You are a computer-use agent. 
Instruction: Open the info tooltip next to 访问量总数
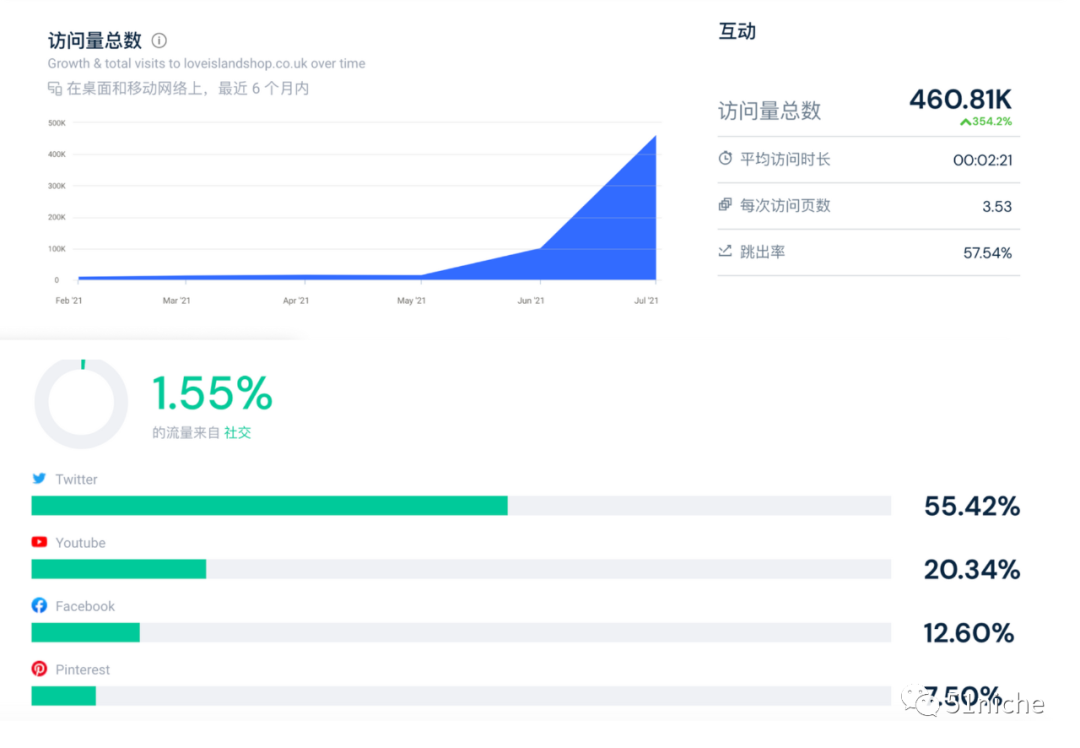point(160,42)
